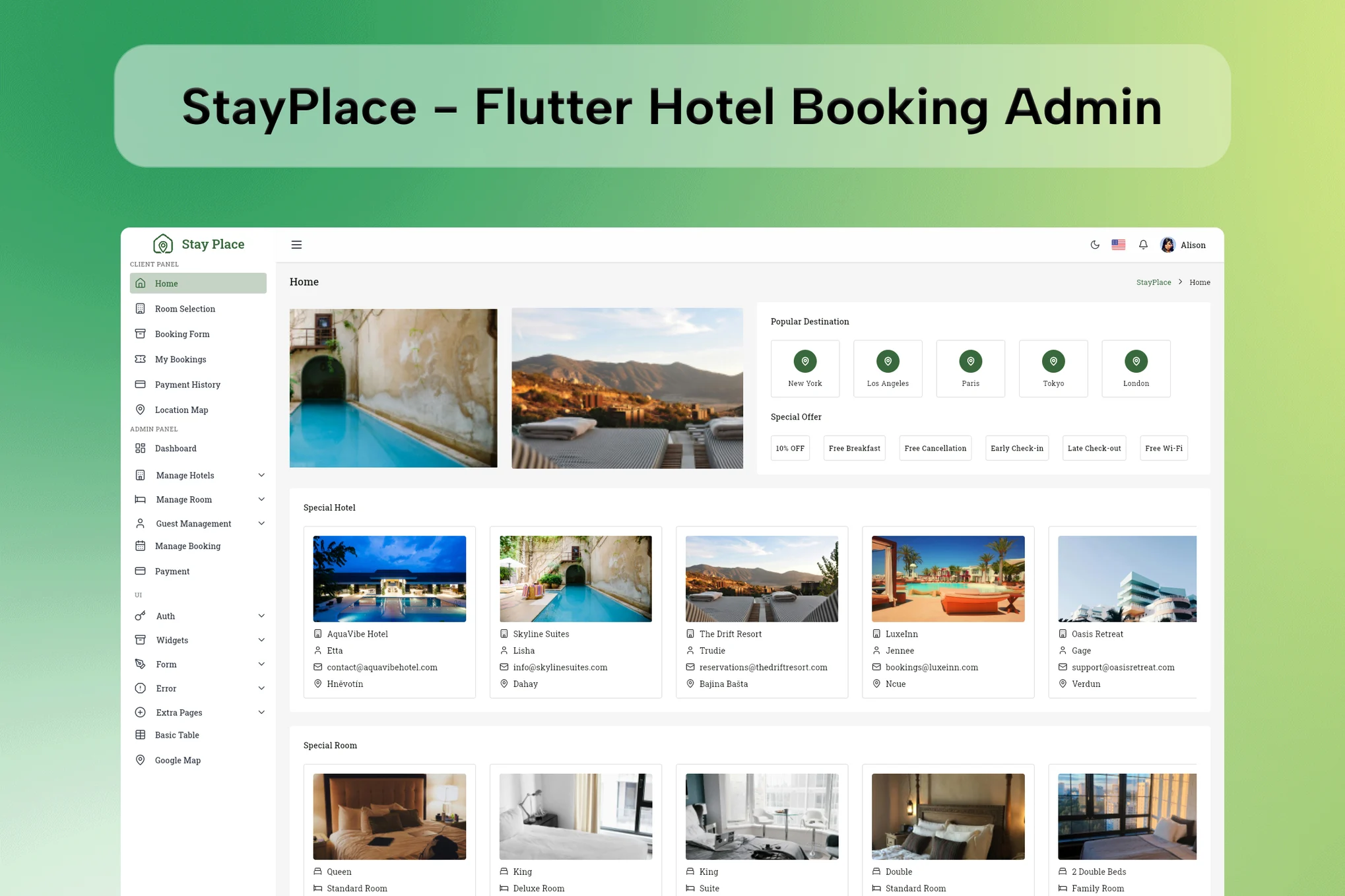Open the AquaVibe Hotel thumbnail image
Screen dimensions: 1345x896
(389, 578)
